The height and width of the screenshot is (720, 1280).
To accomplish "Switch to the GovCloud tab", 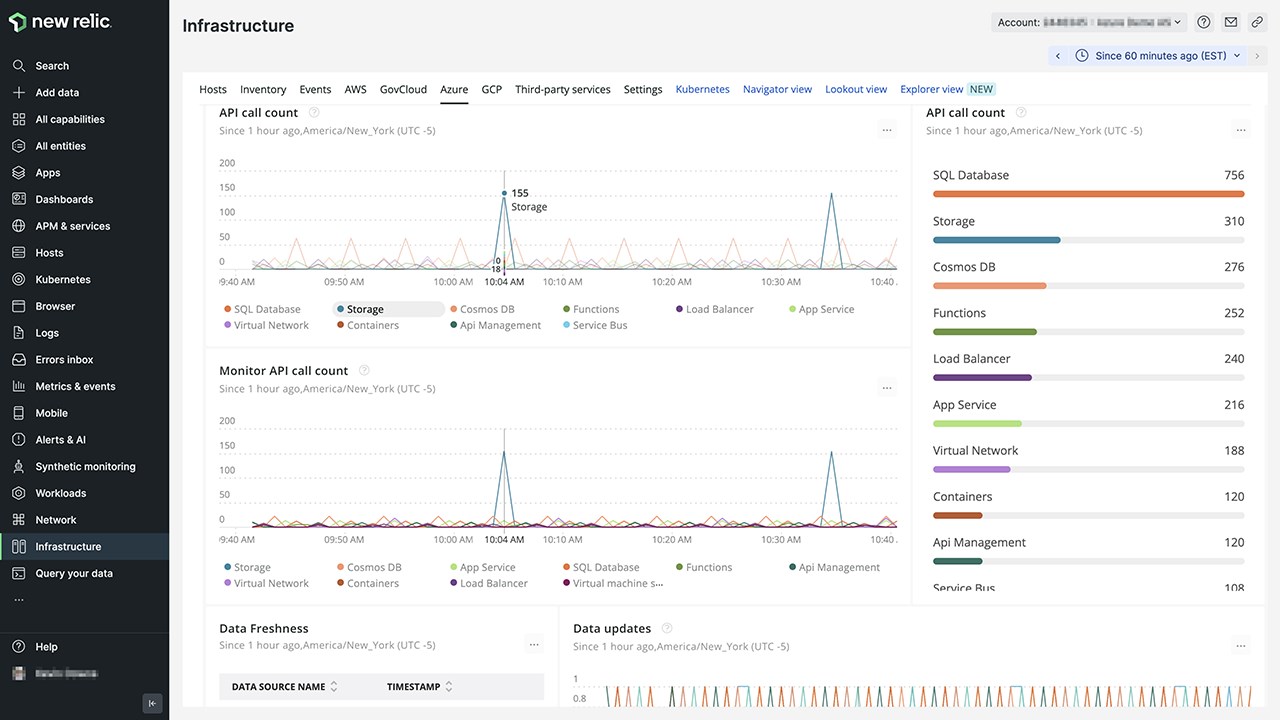I will click(x=403, y=89).
